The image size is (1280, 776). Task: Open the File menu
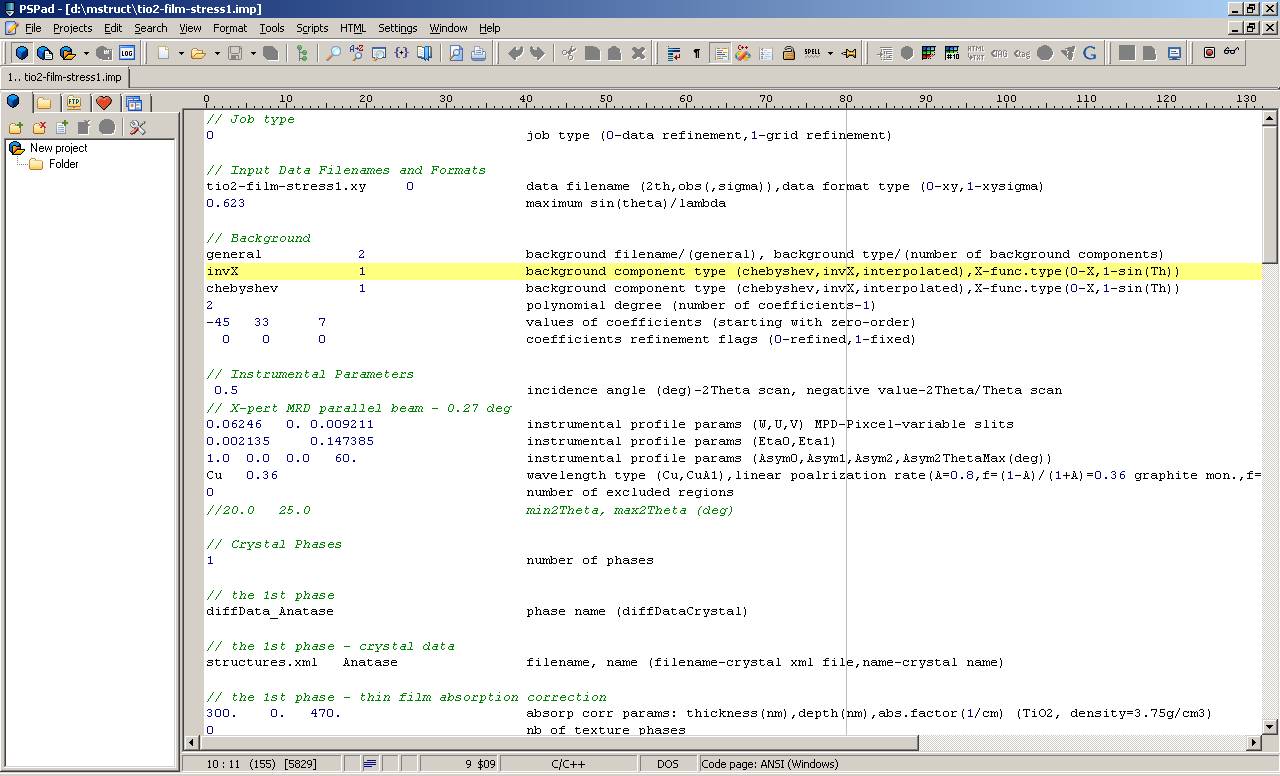pyautogui.click(x=33, y=28)
